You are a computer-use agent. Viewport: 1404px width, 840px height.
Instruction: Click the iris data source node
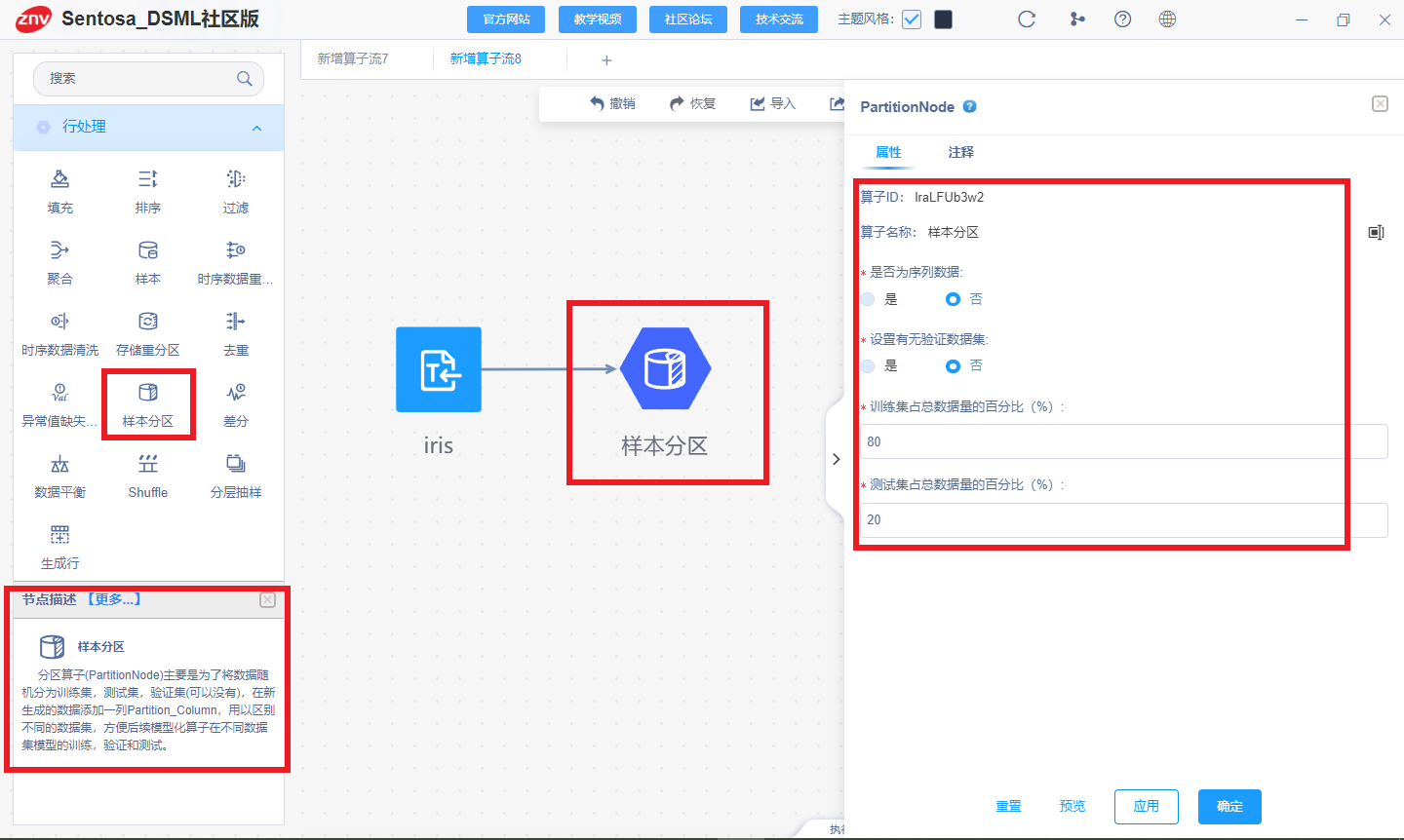(439, 369)
